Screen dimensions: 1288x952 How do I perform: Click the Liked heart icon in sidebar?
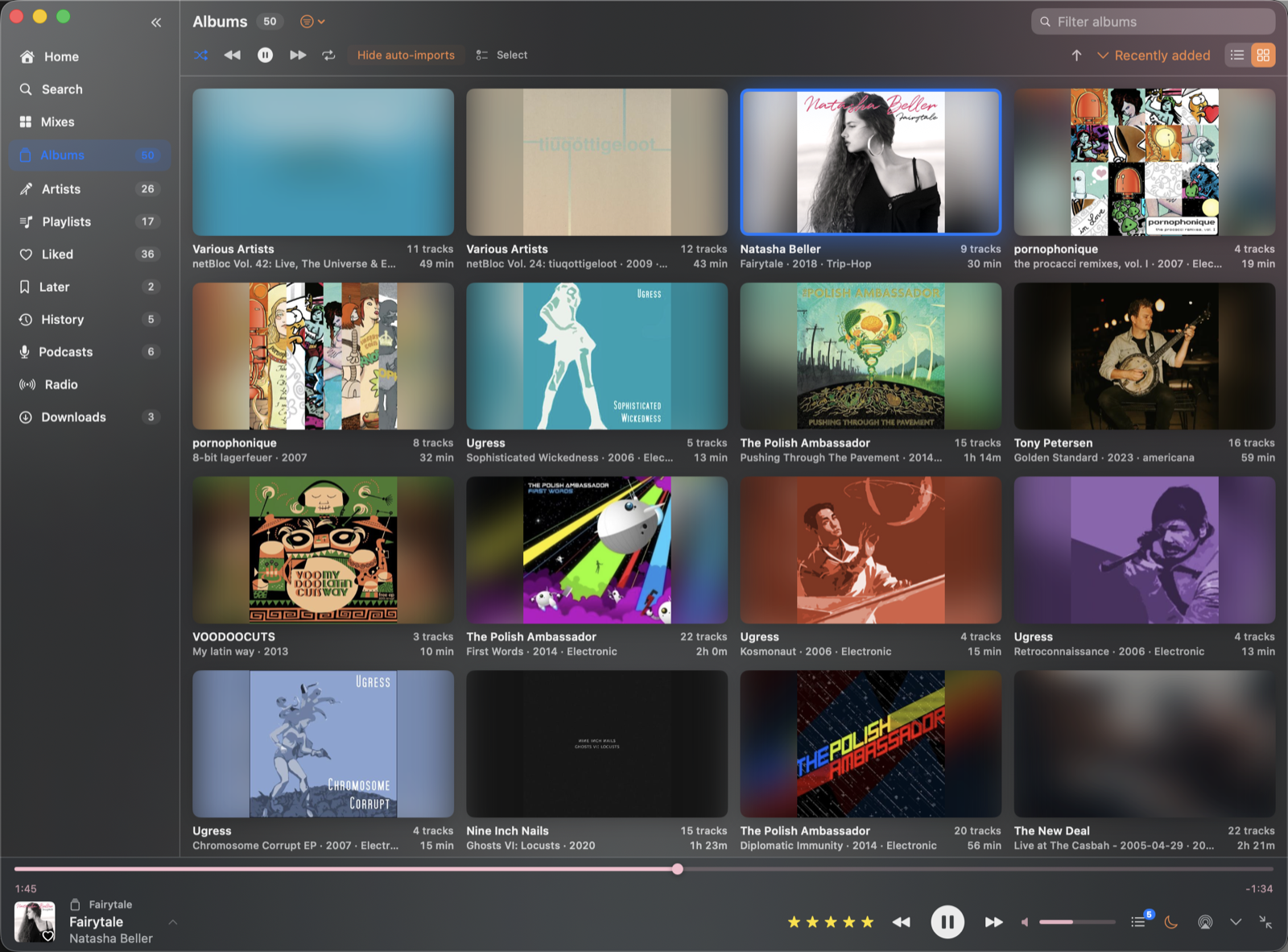[26, 255]
